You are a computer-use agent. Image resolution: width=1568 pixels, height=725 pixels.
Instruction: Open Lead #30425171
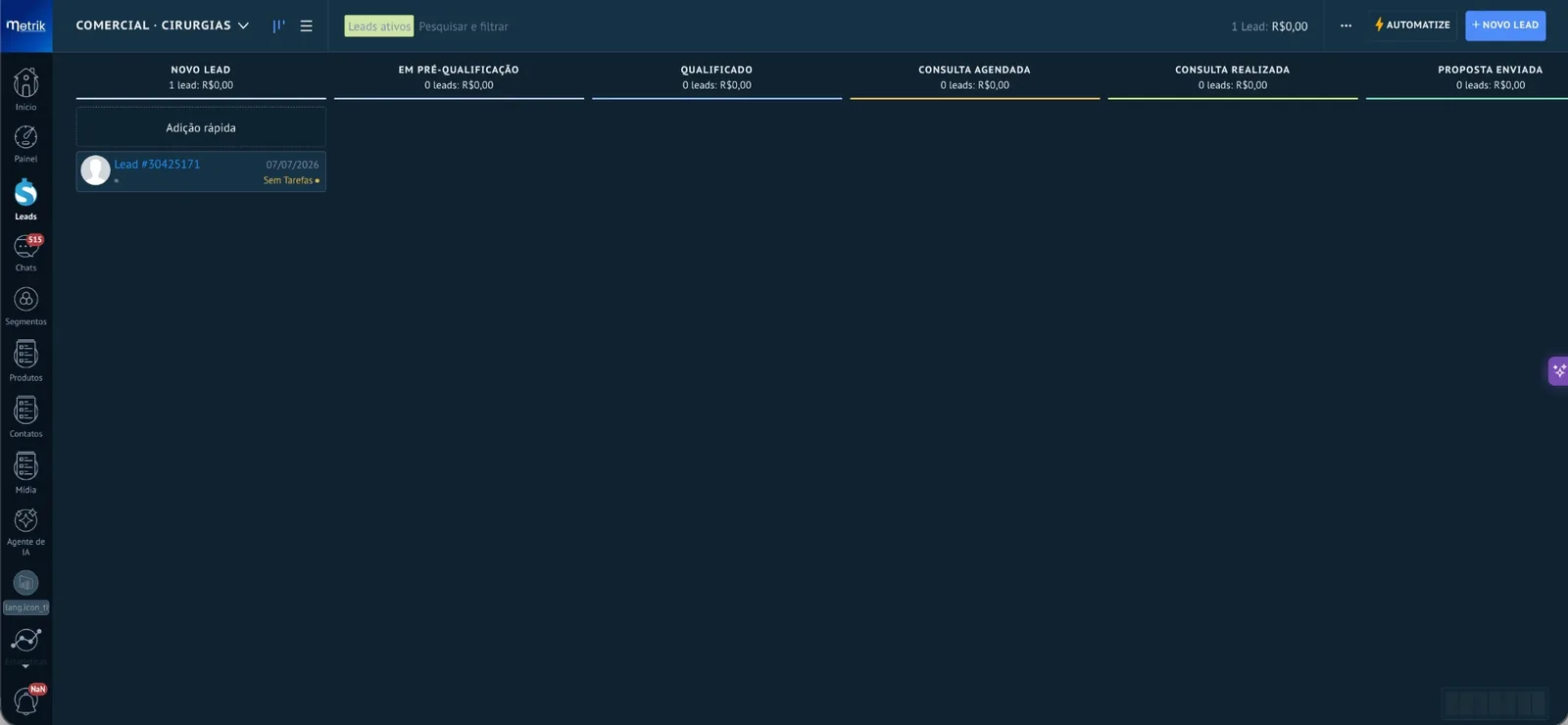pos(157,165)
